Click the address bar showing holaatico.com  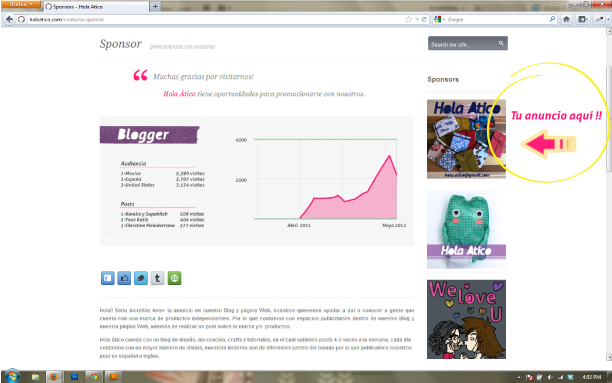[215, 19]
